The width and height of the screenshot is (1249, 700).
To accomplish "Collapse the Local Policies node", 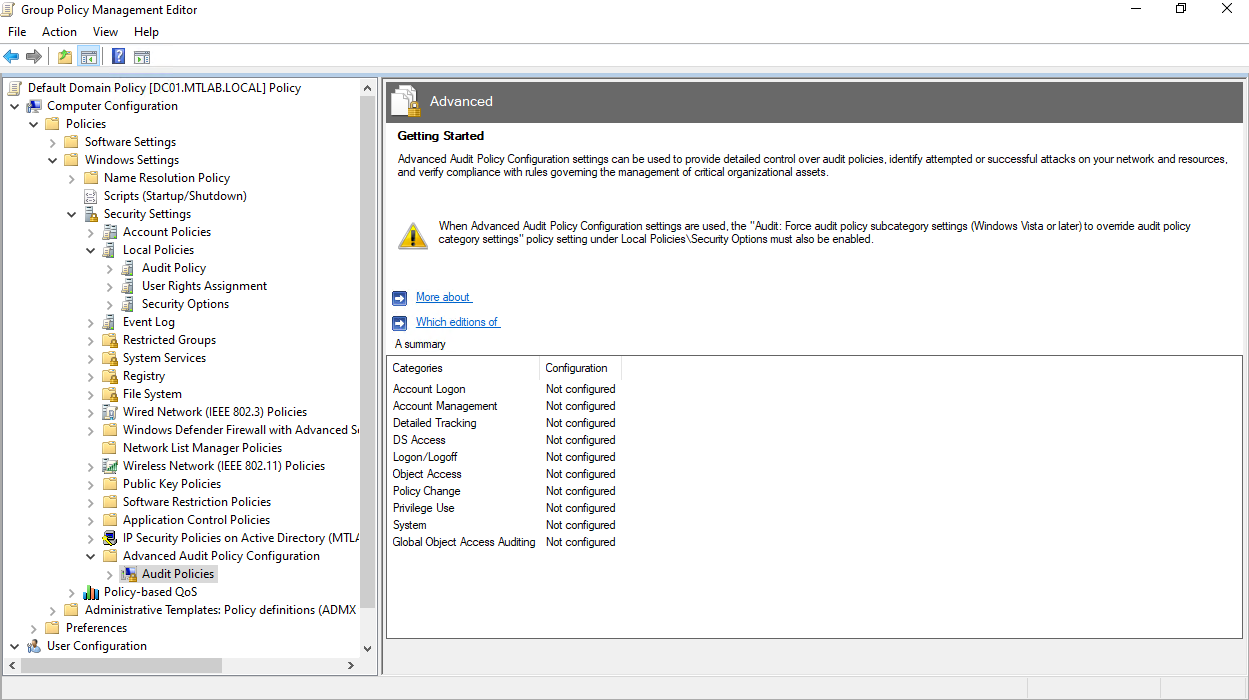I will point(90,250).
